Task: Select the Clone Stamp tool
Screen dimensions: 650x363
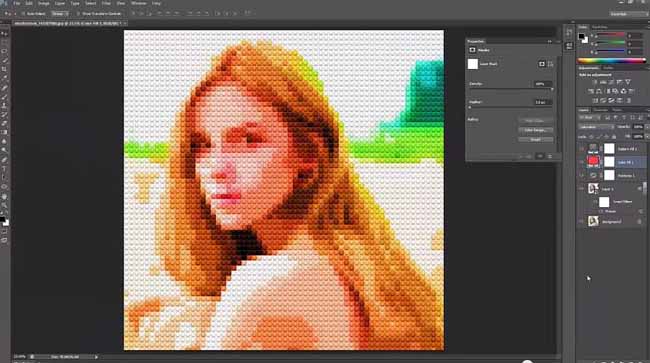Action: point(5,106)
